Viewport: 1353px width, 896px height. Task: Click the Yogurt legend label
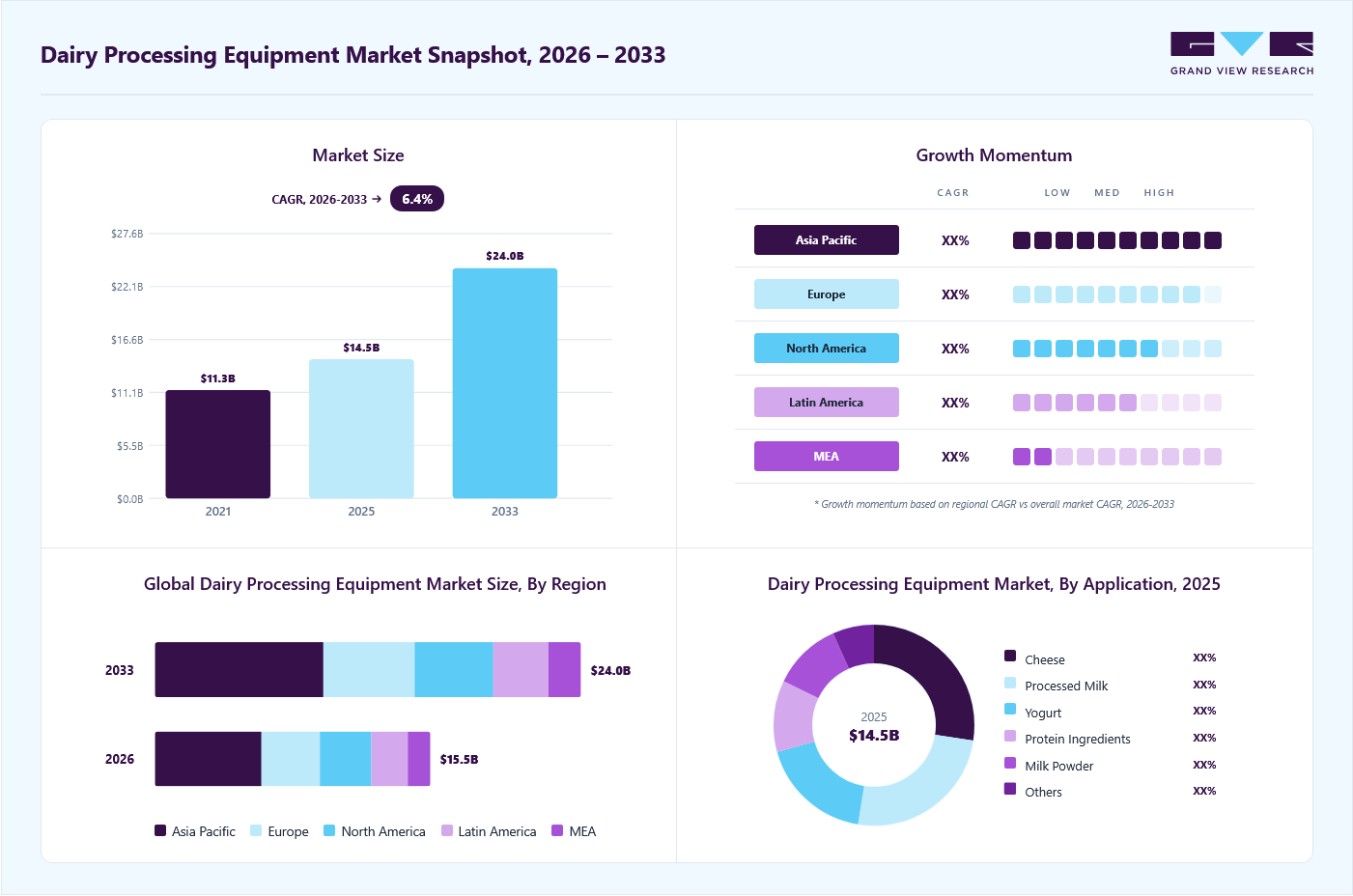click(x=1043, y=714)
